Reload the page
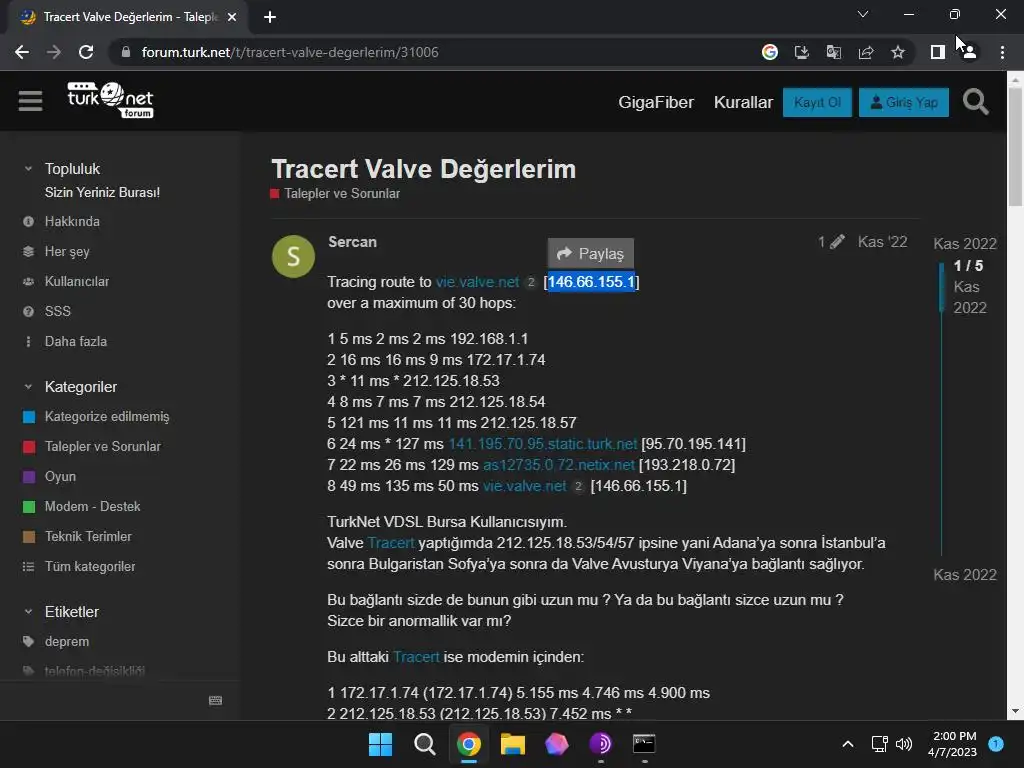This screenshot has width=1024, height=768. click(86, 52)
